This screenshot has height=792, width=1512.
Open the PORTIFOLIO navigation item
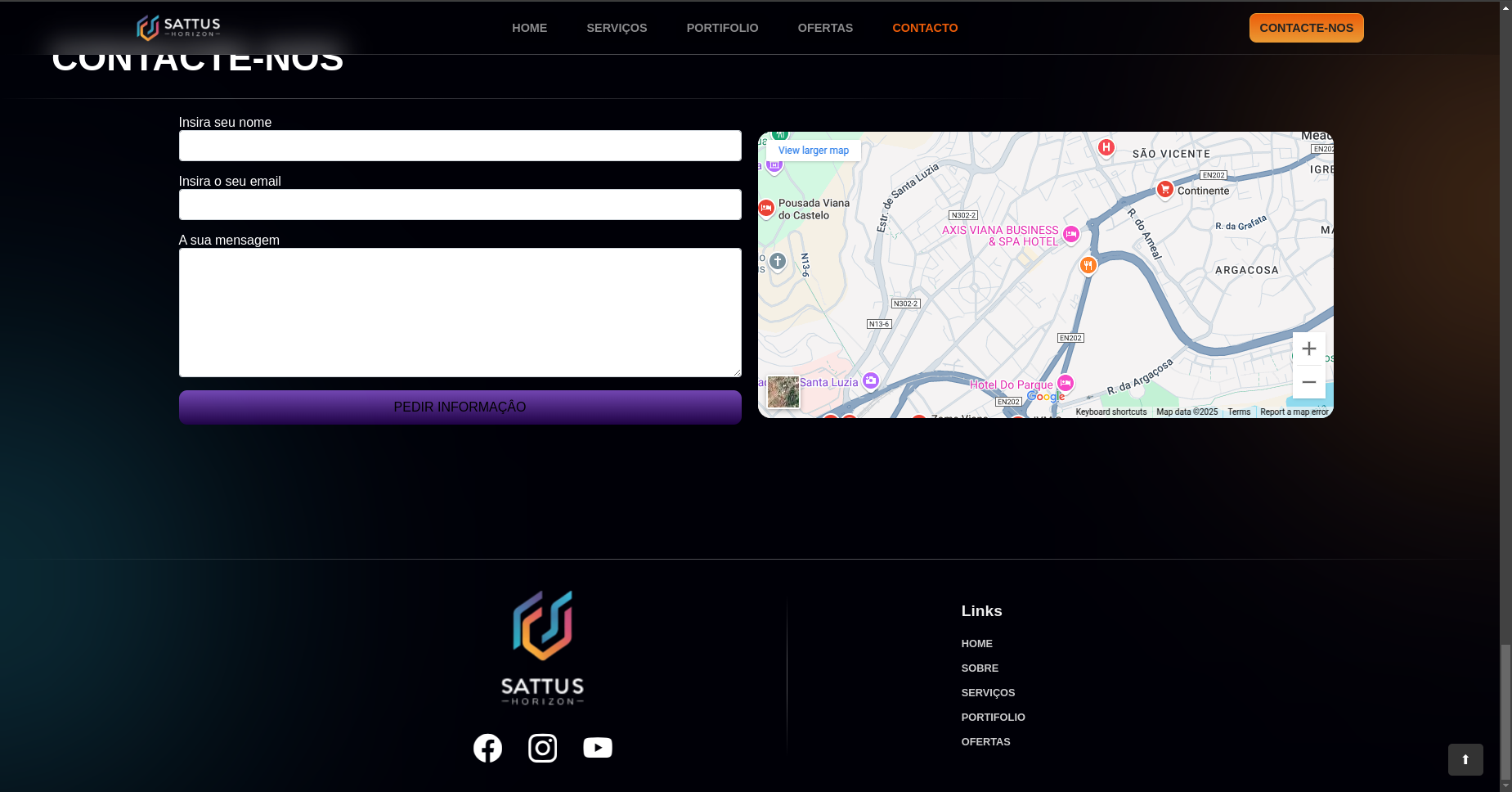[722, 28]
